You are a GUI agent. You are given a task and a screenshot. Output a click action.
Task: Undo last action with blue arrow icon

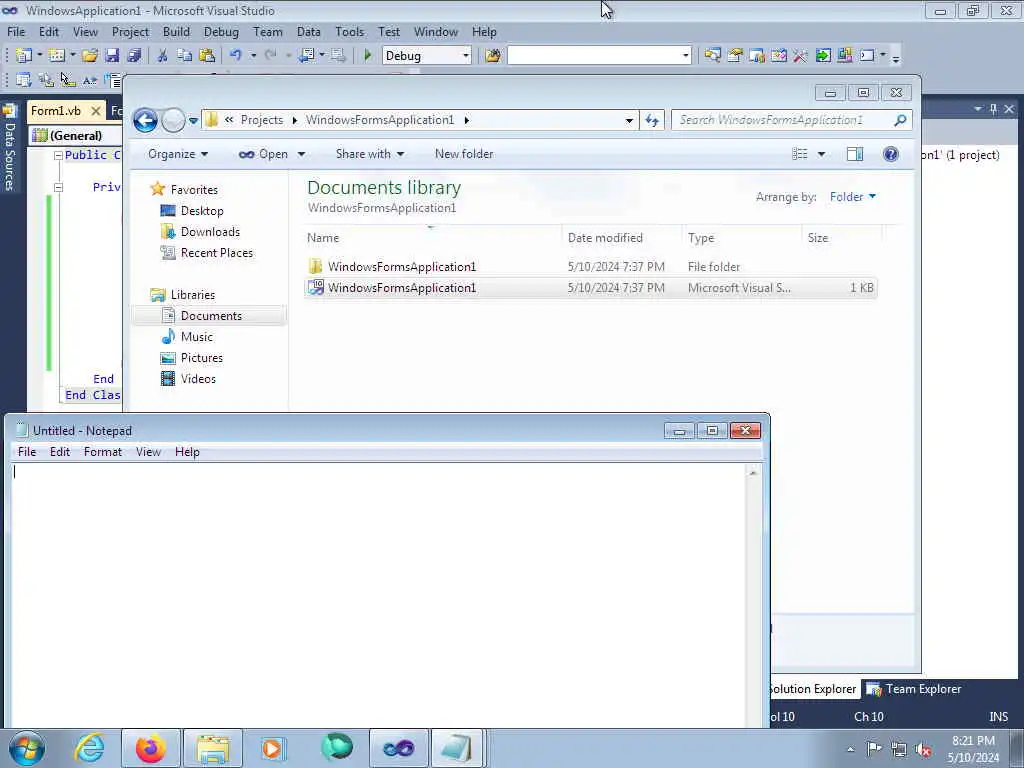[236, 56]
